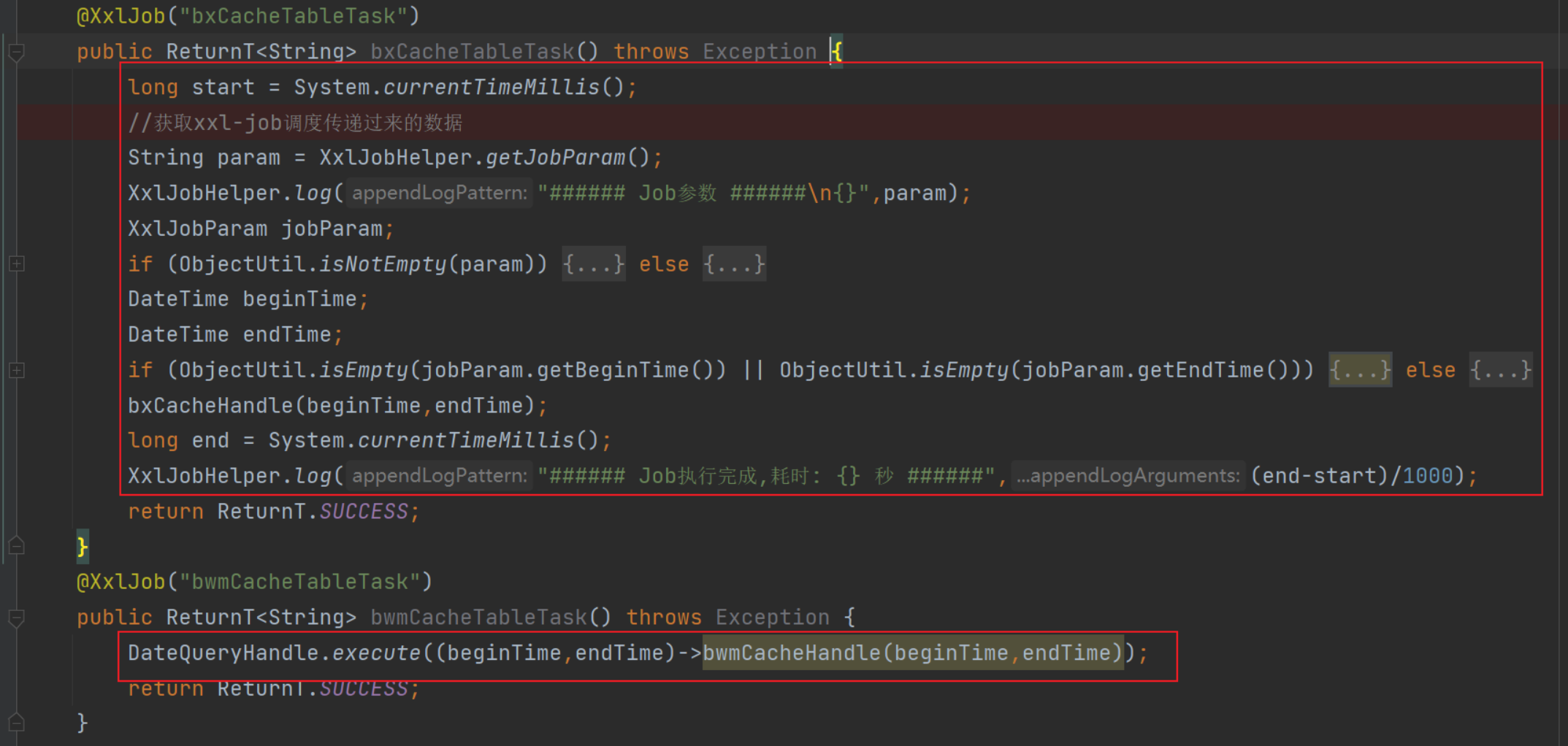Expand folded {...} after getEndTime() condition
The image size is (1568, 746).
1360,371
